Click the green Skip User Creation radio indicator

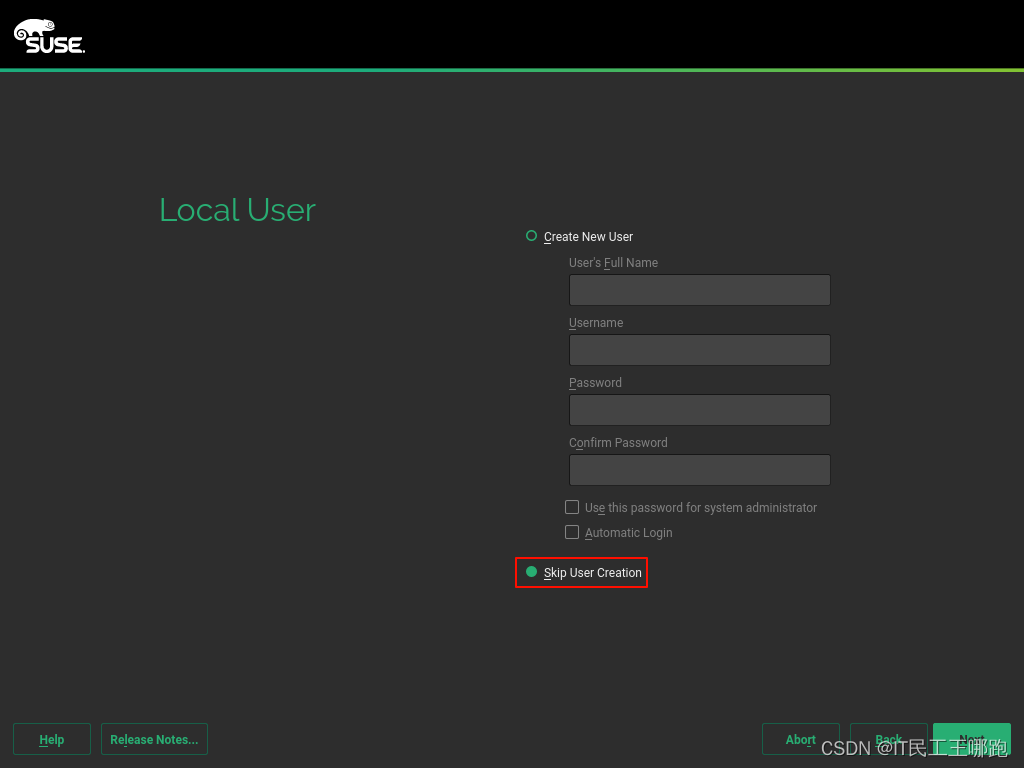tap(531, 572)
